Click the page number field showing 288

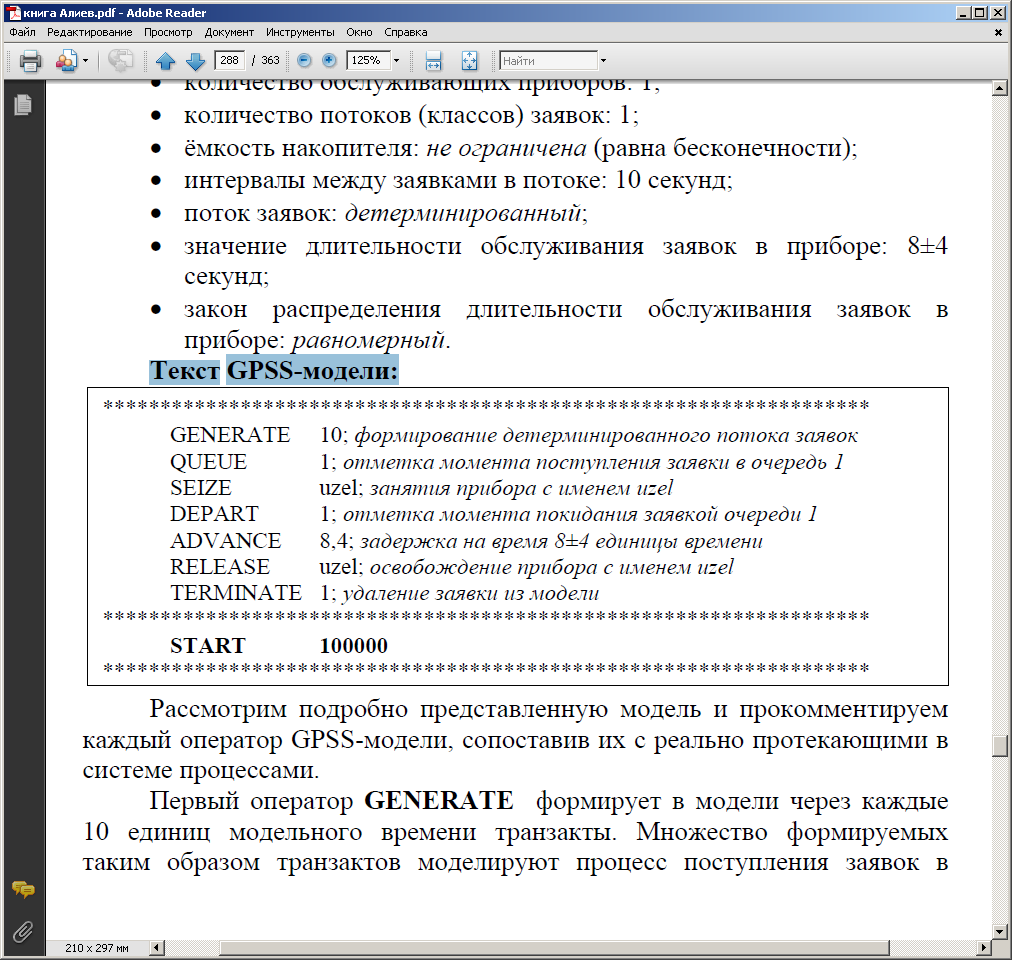tap(229, 60)
